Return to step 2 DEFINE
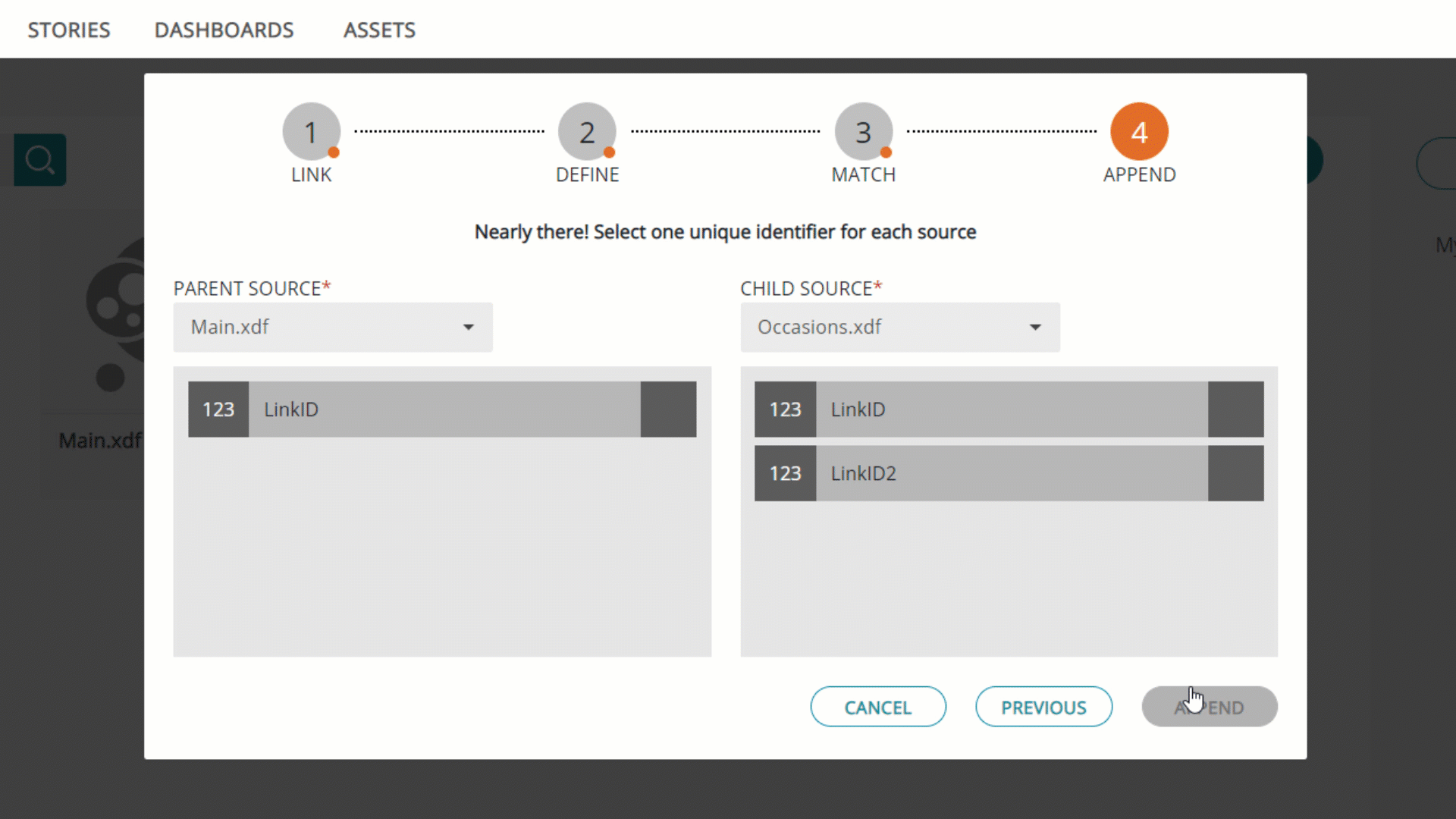The width and height of the screenshot is (1456, 819). point(587,132)
